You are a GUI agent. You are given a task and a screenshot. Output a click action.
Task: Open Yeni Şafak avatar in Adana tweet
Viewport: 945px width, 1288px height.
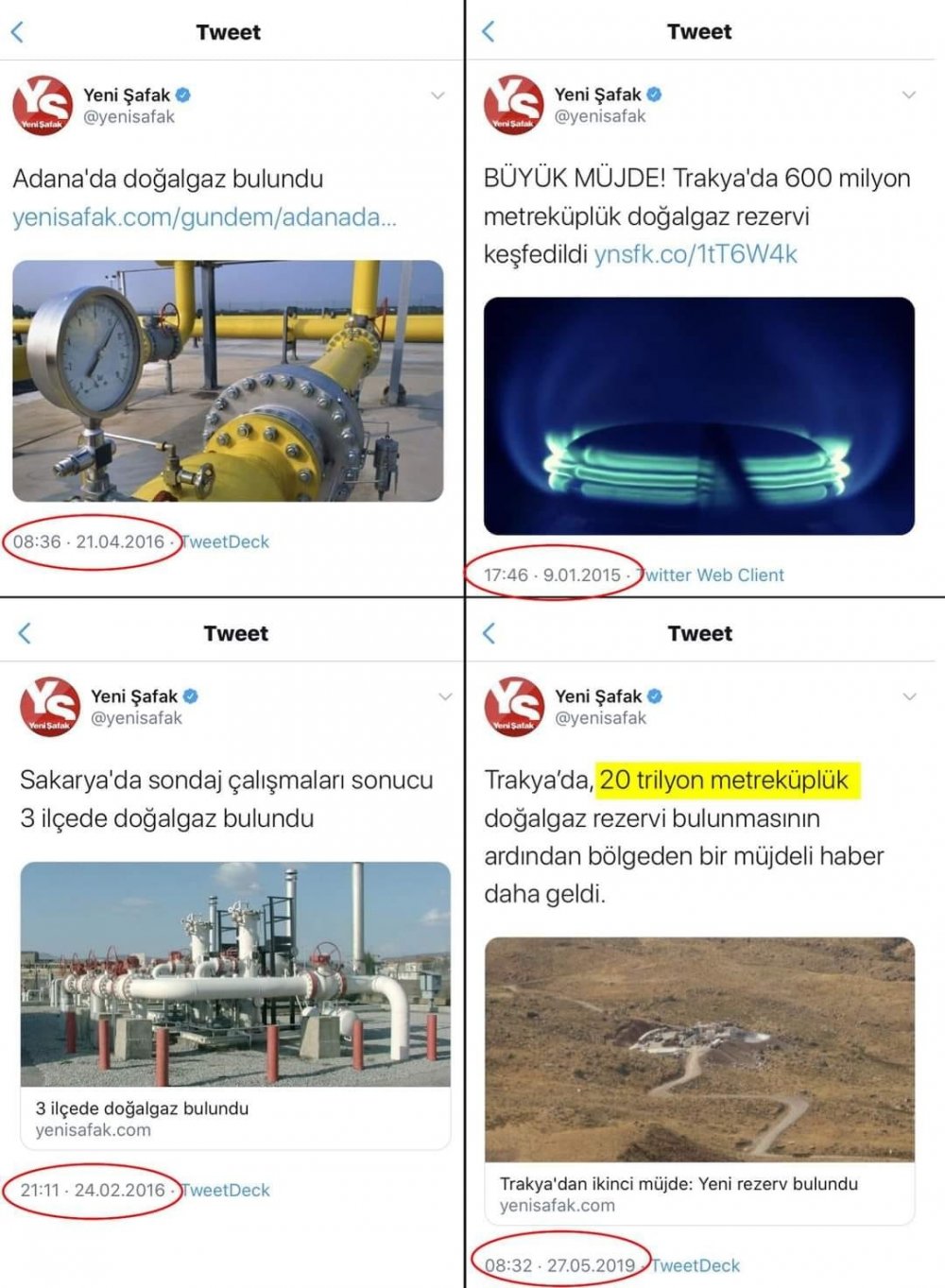click(42, 105)
